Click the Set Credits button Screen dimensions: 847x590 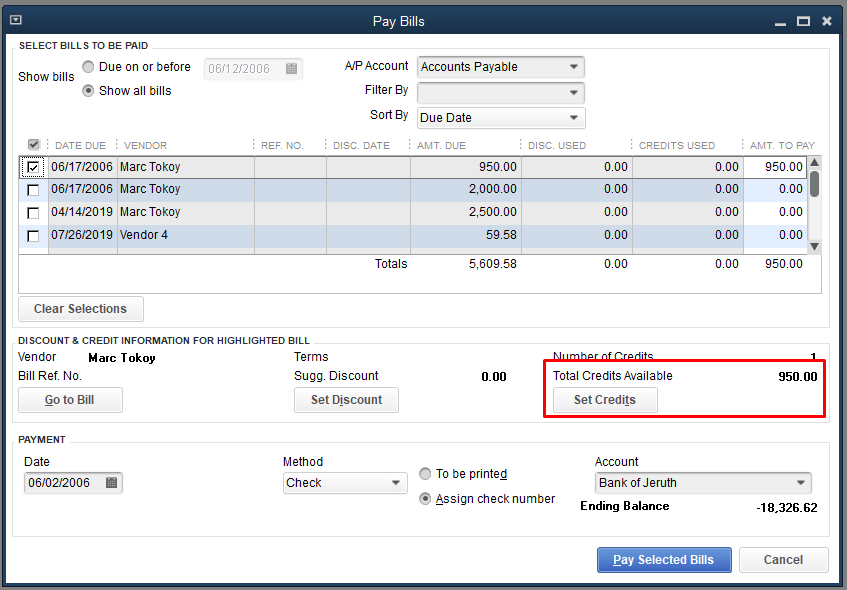(605, 400)
